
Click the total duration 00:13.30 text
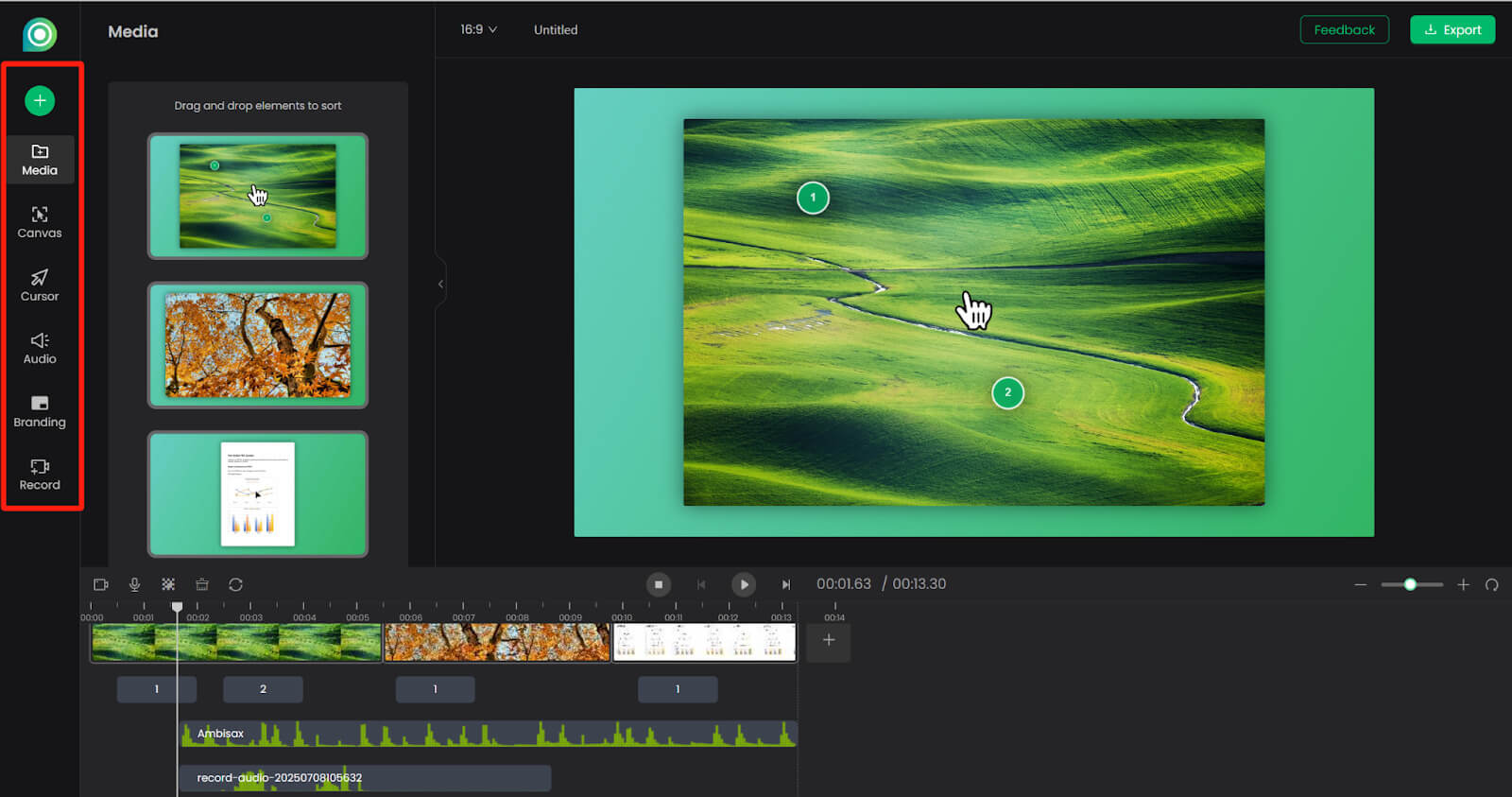[919, 584]
